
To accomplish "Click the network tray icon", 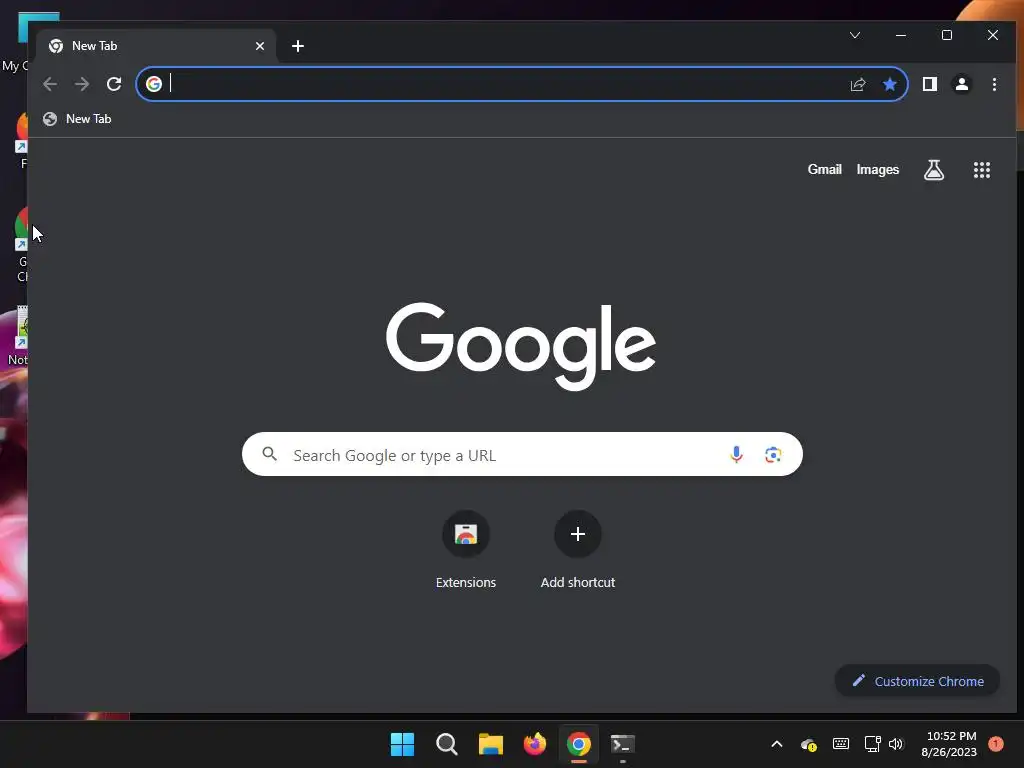I will point(872,744).
